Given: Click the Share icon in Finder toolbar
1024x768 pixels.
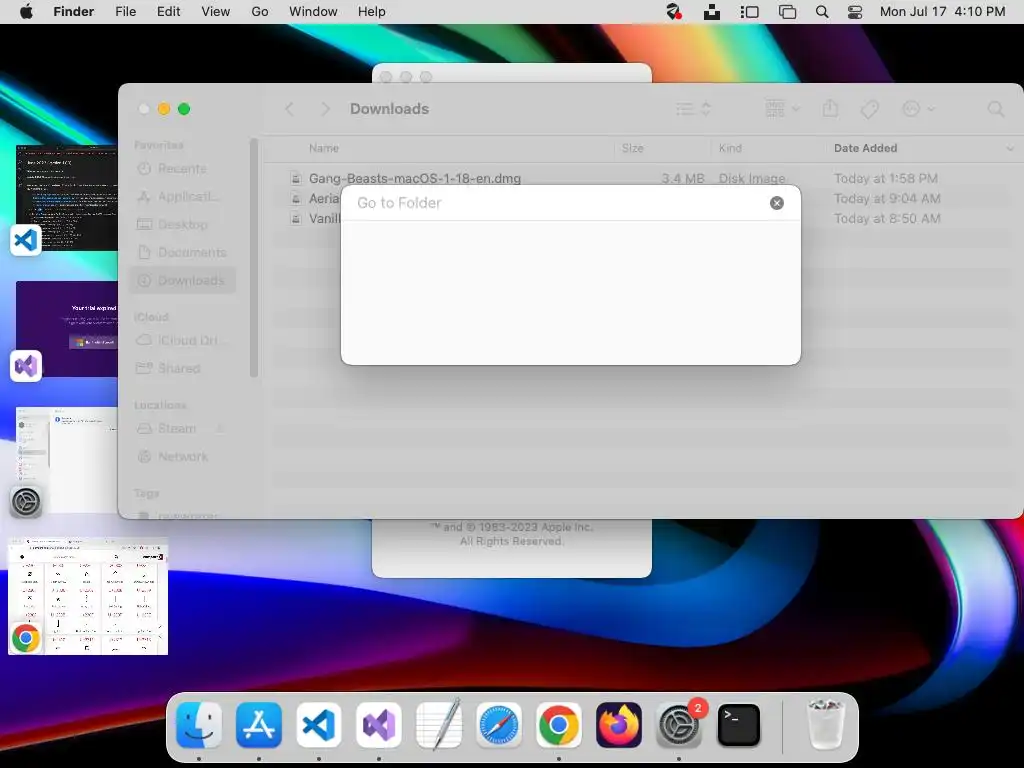Looking at the screenshot, I should click(x=830, y=108).
